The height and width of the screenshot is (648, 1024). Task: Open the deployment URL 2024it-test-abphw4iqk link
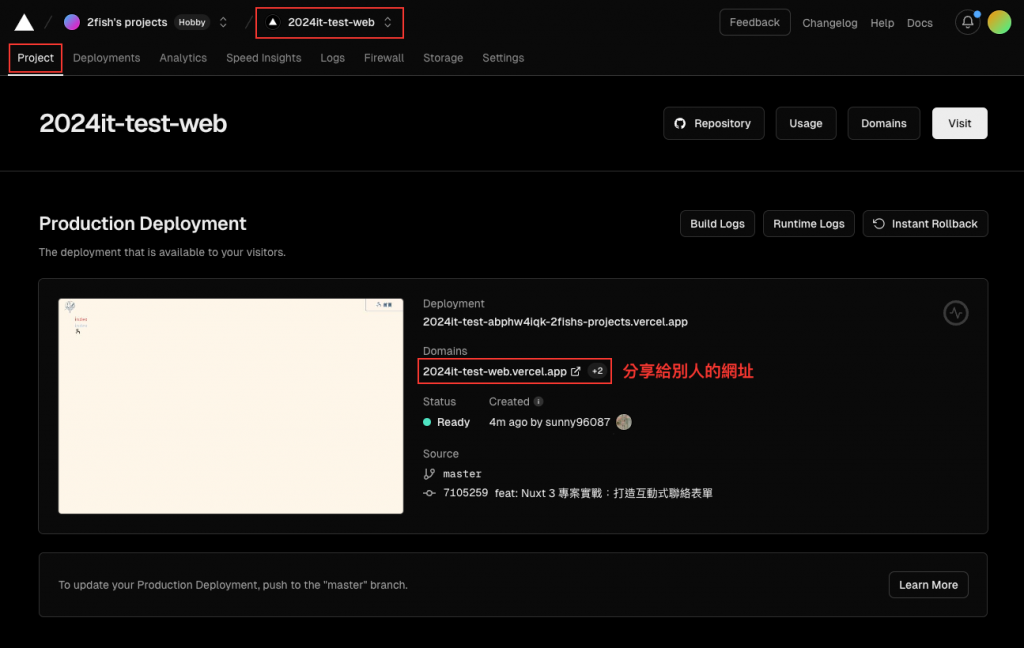[x=555, y=321]
